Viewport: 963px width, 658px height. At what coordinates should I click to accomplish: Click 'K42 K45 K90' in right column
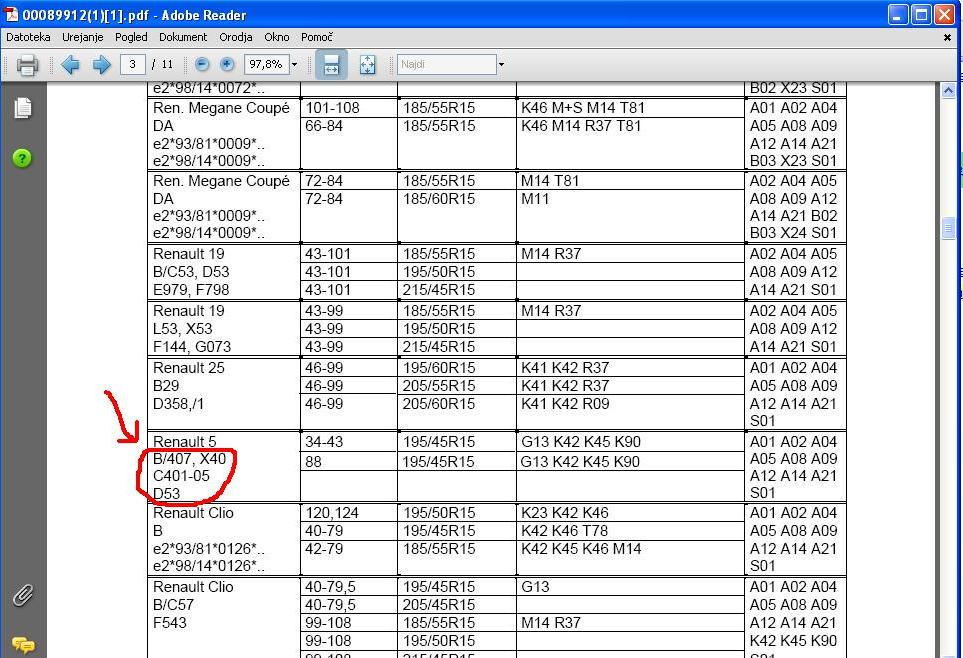(x=793, y=641)
